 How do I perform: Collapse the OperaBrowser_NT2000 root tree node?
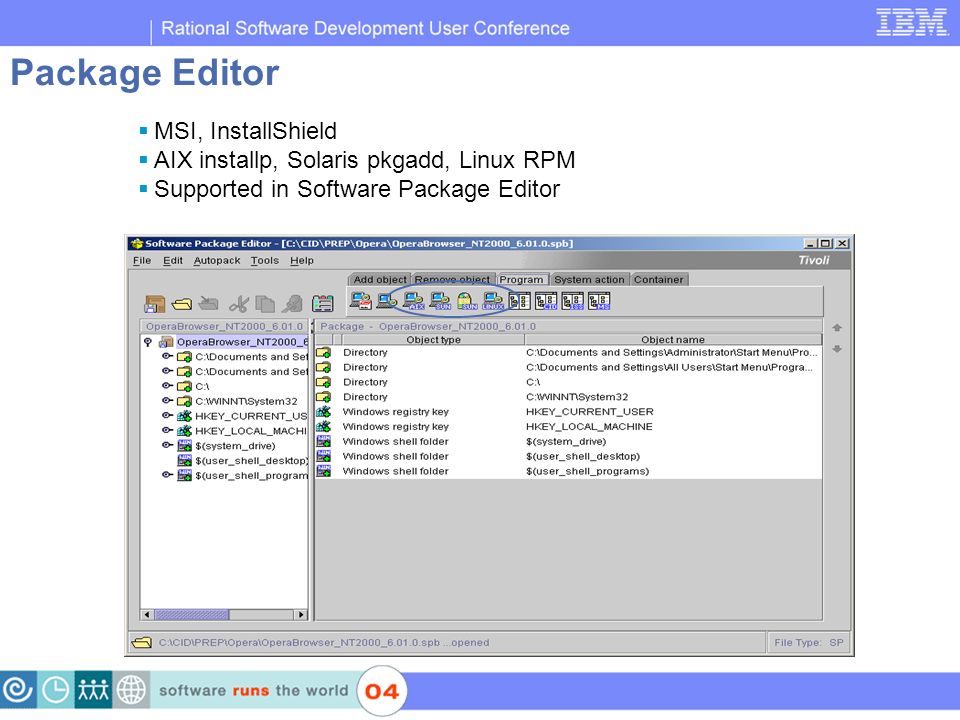click(148, 342)
